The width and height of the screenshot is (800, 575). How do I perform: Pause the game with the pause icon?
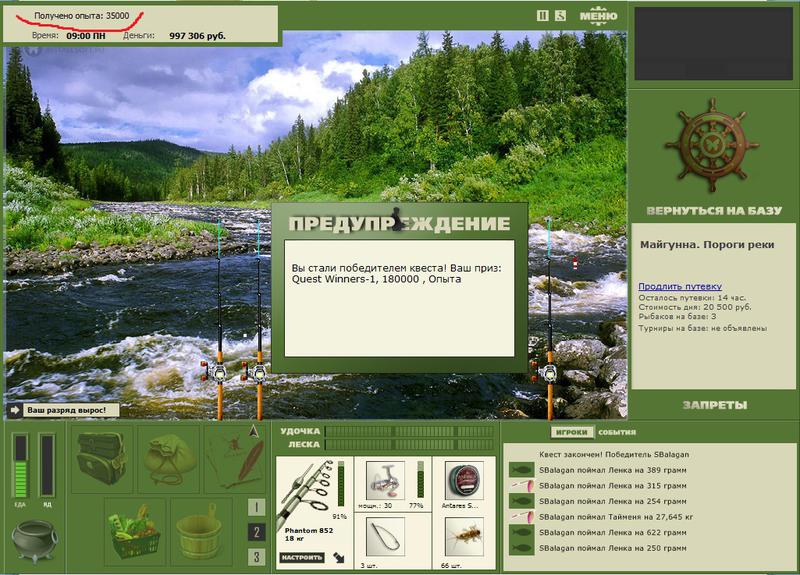click(x=542, y=16)
